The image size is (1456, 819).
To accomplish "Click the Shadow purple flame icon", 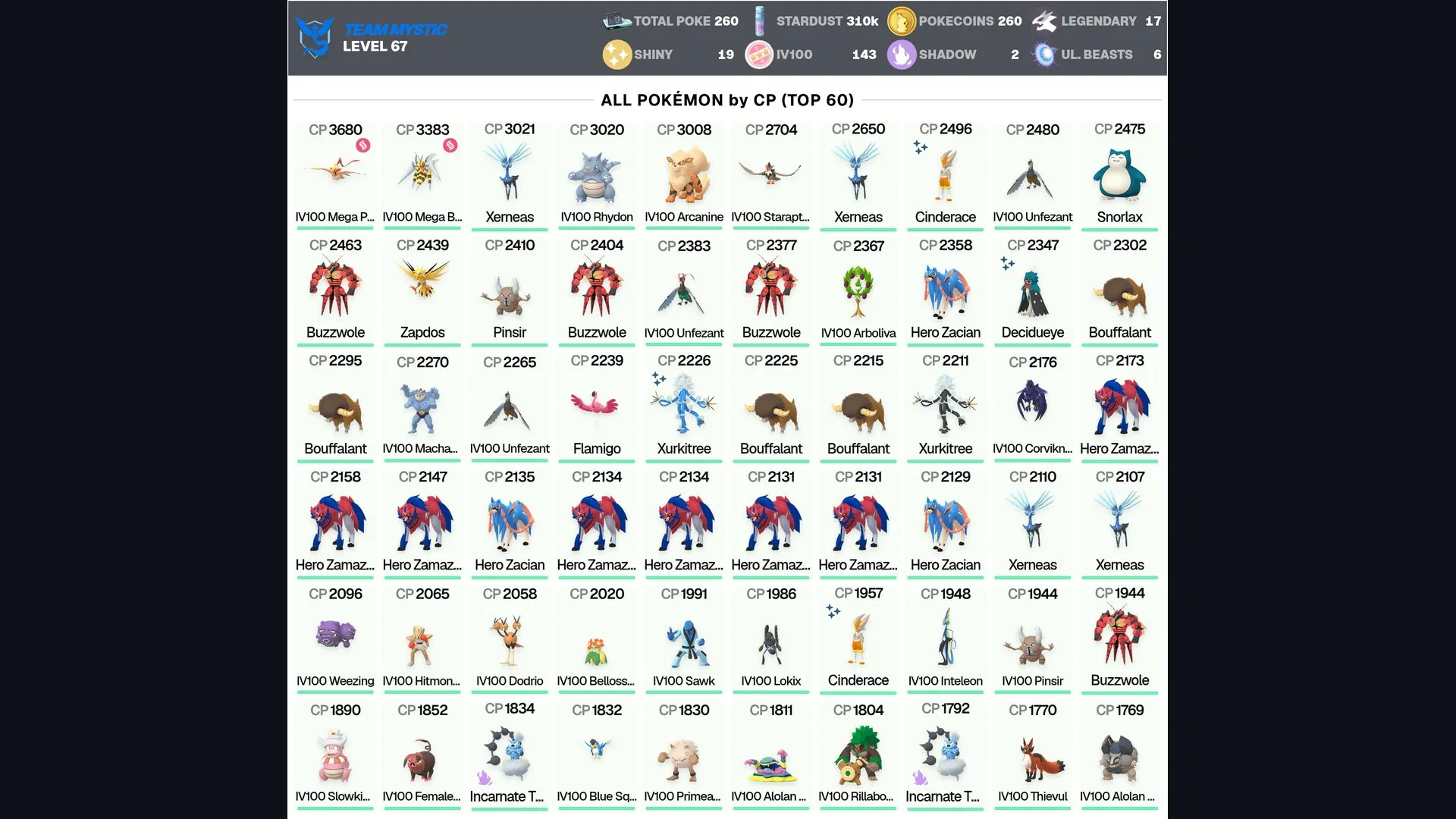I will click(902, 55).
